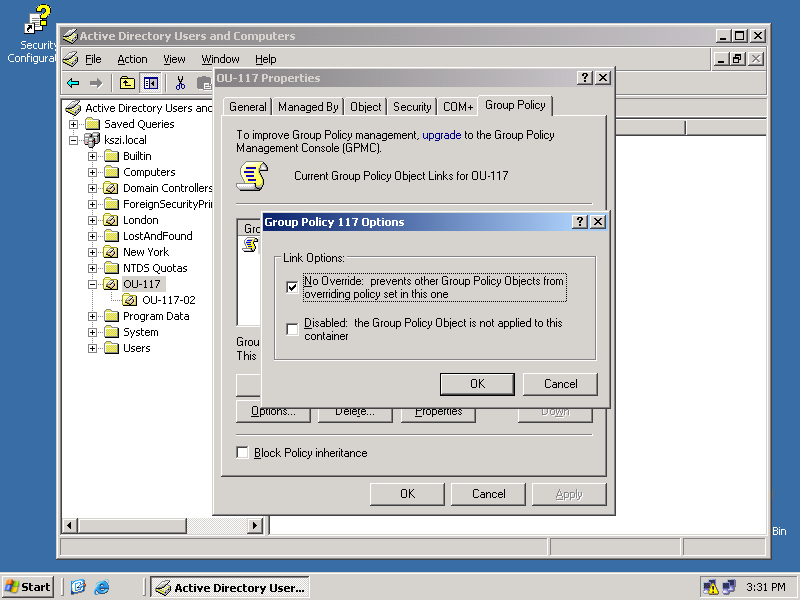Click the Builtin folder icon
This screenshot has height=600, width=800.
pos(111,156)
